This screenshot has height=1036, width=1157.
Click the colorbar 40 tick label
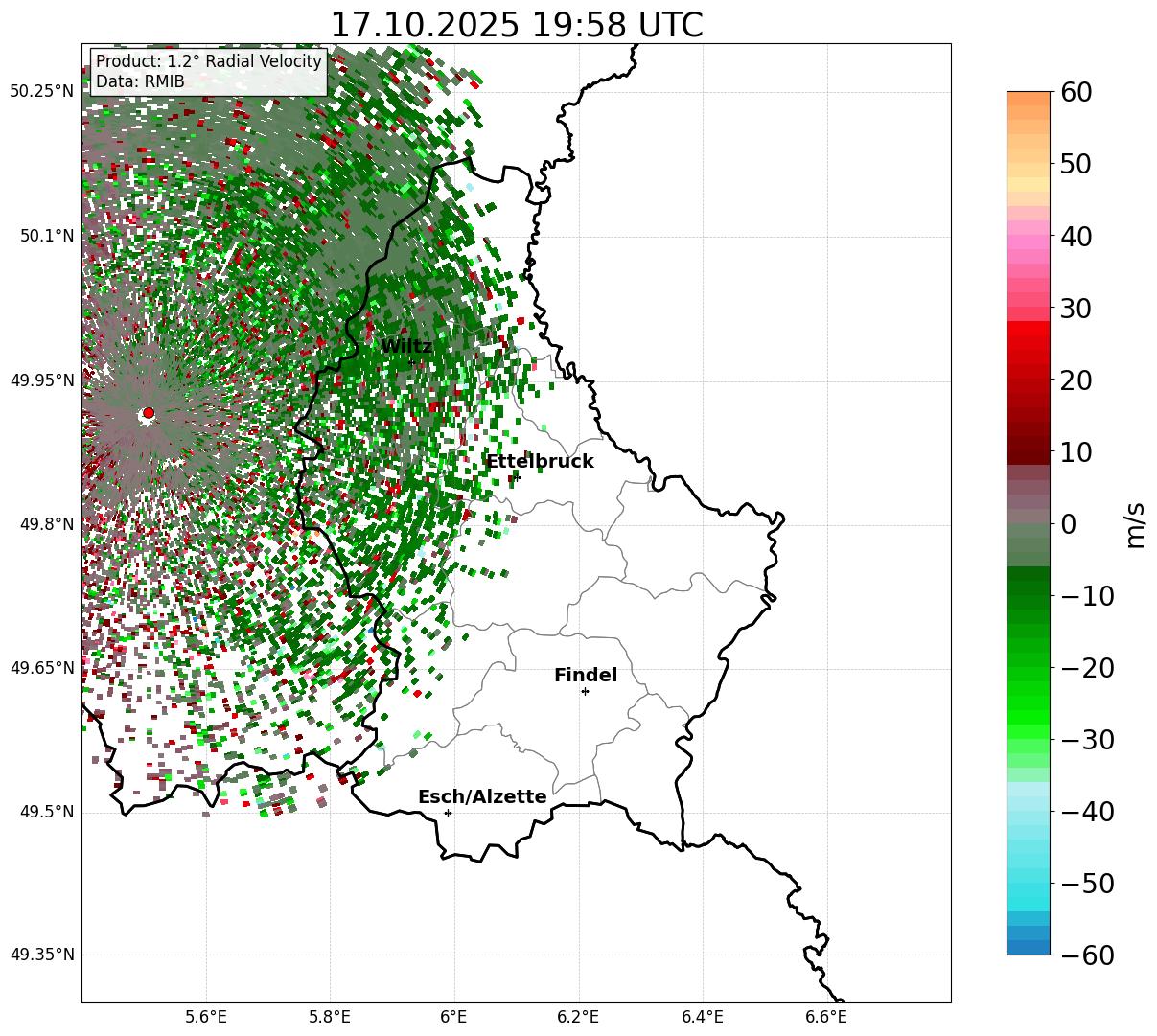pos(1076,237)
